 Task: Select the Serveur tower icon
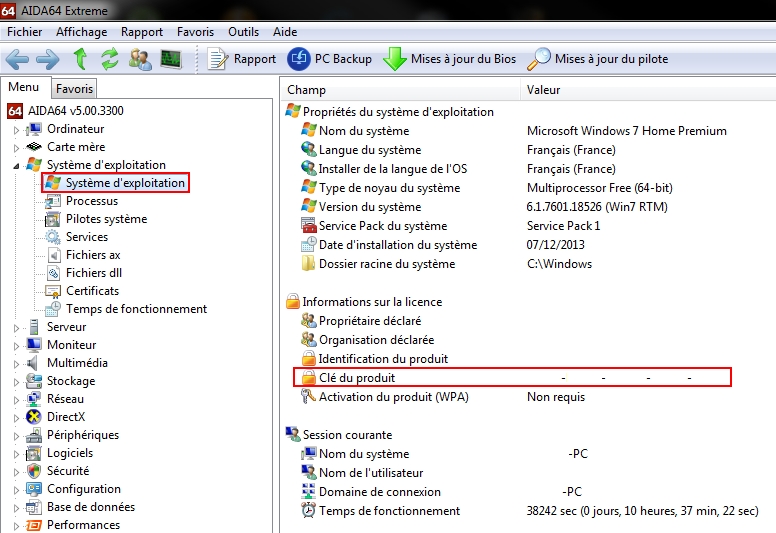click(x=34, y=327)
